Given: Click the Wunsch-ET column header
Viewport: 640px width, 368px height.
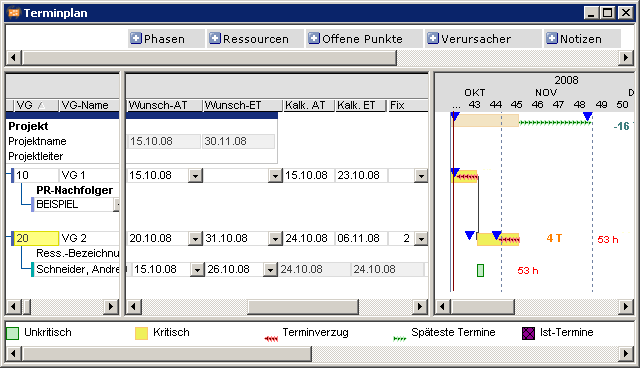Looking at the screenshot, I should [x=242, y=105].
